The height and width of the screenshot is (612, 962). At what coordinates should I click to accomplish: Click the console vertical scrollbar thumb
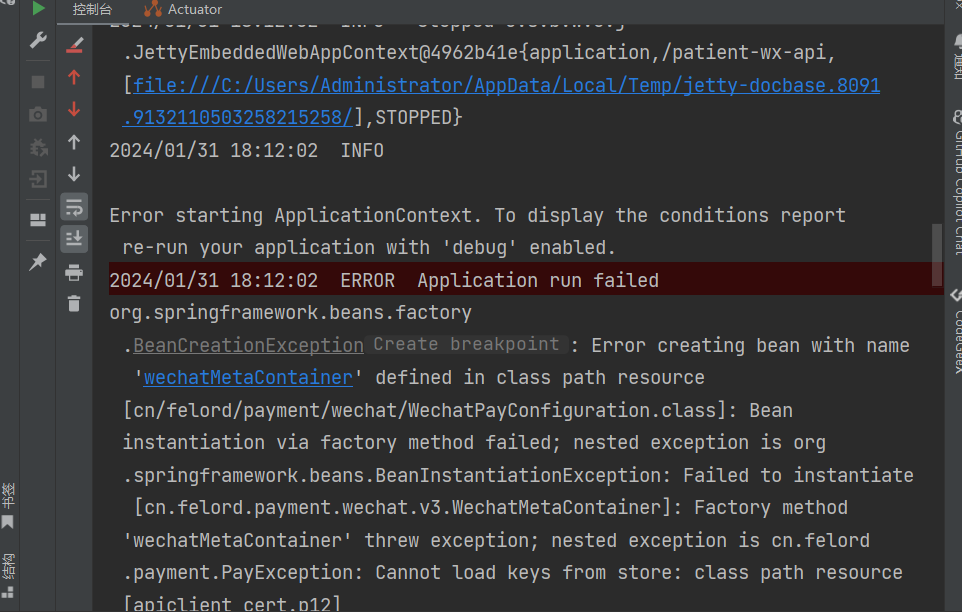pyautogui.click(x=937, y=254)
